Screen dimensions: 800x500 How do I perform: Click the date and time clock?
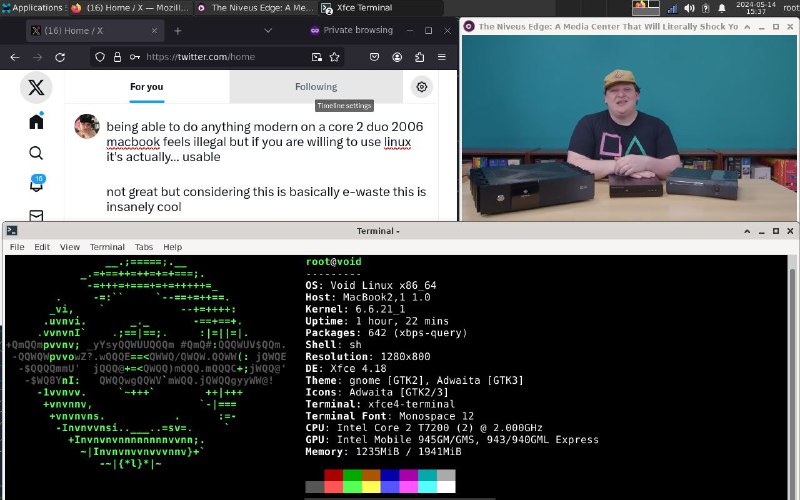coord(756,8)
